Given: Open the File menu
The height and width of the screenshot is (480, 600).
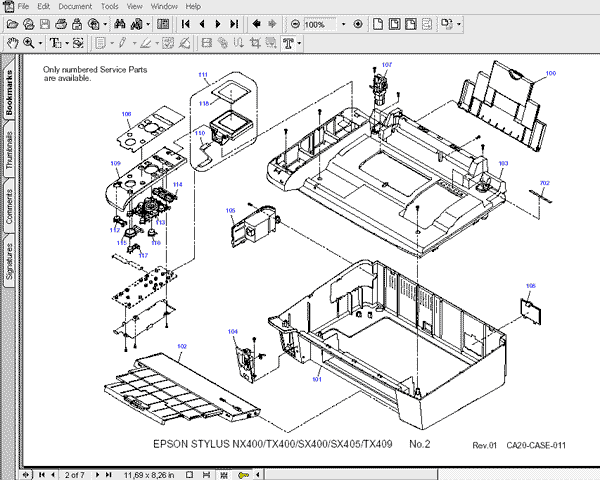Looking at the screenshot, I should click(x=23, y=6).
